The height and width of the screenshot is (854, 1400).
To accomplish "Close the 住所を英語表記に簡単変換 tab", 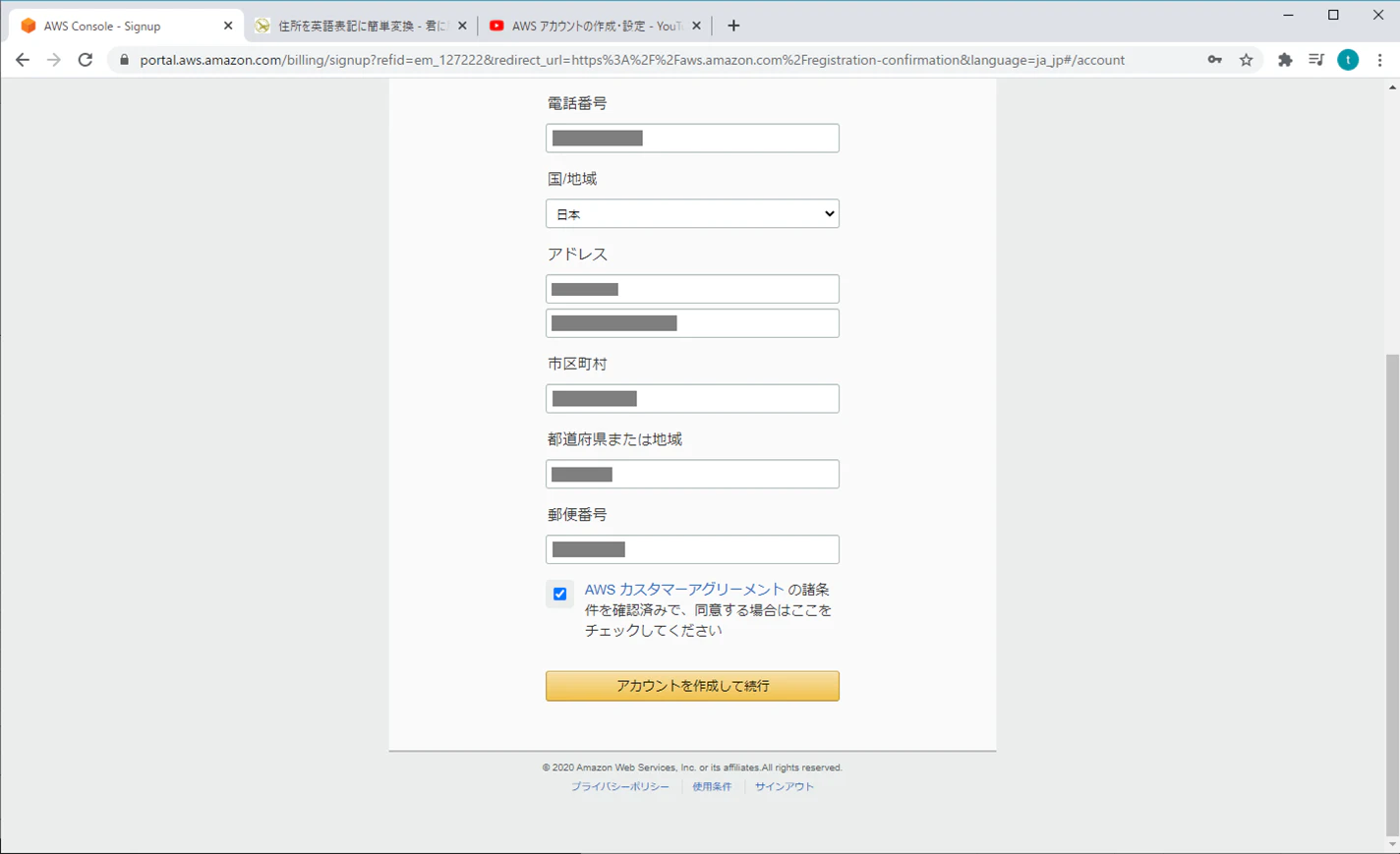I will coord(463,26).
